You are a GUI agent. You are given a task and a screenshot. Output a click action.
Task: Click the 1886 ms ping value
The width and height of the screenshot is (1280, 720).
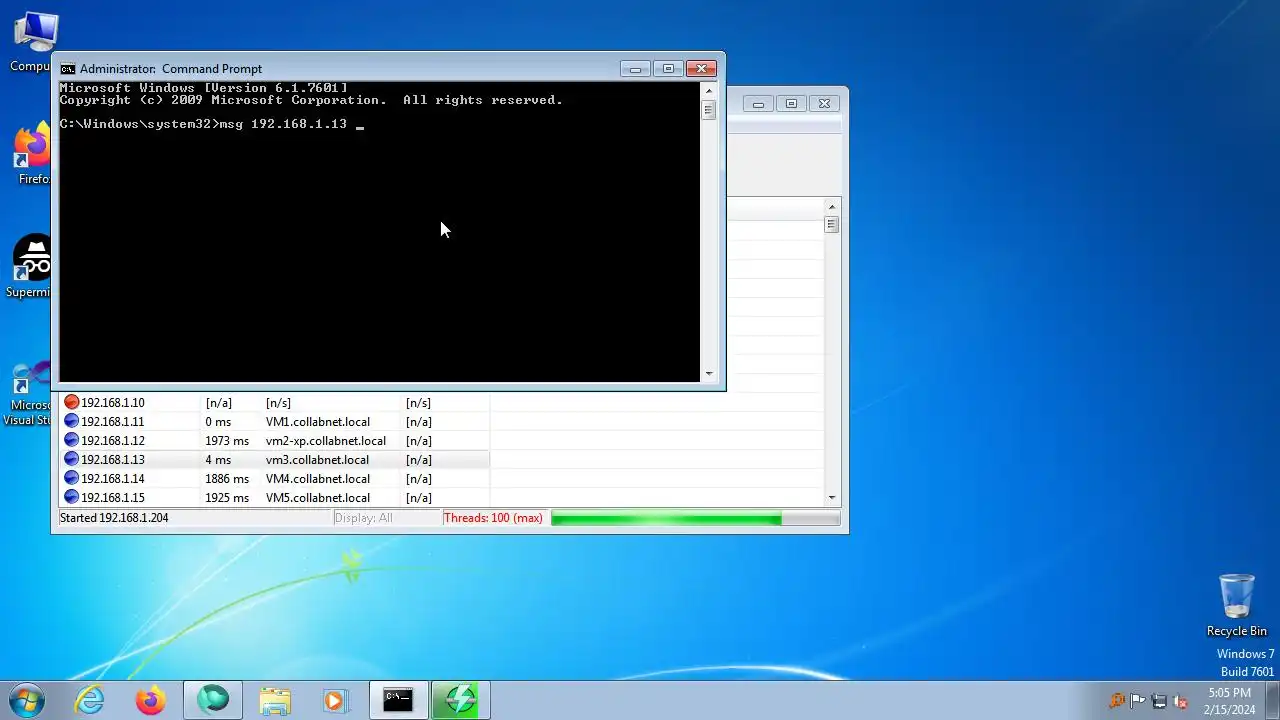pyautogui.click(x=227, y=479)
